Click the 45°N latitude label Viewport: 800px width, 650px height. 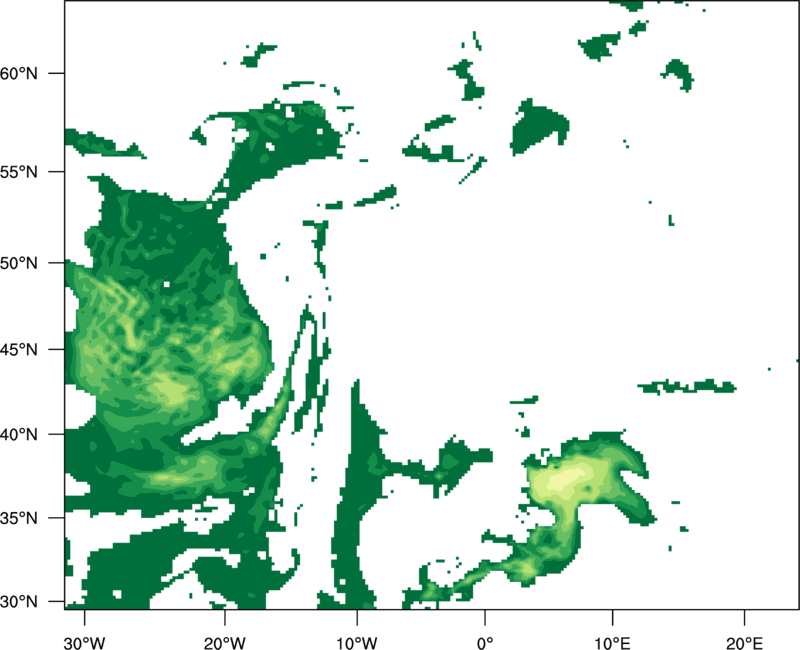tap(19, 349)
